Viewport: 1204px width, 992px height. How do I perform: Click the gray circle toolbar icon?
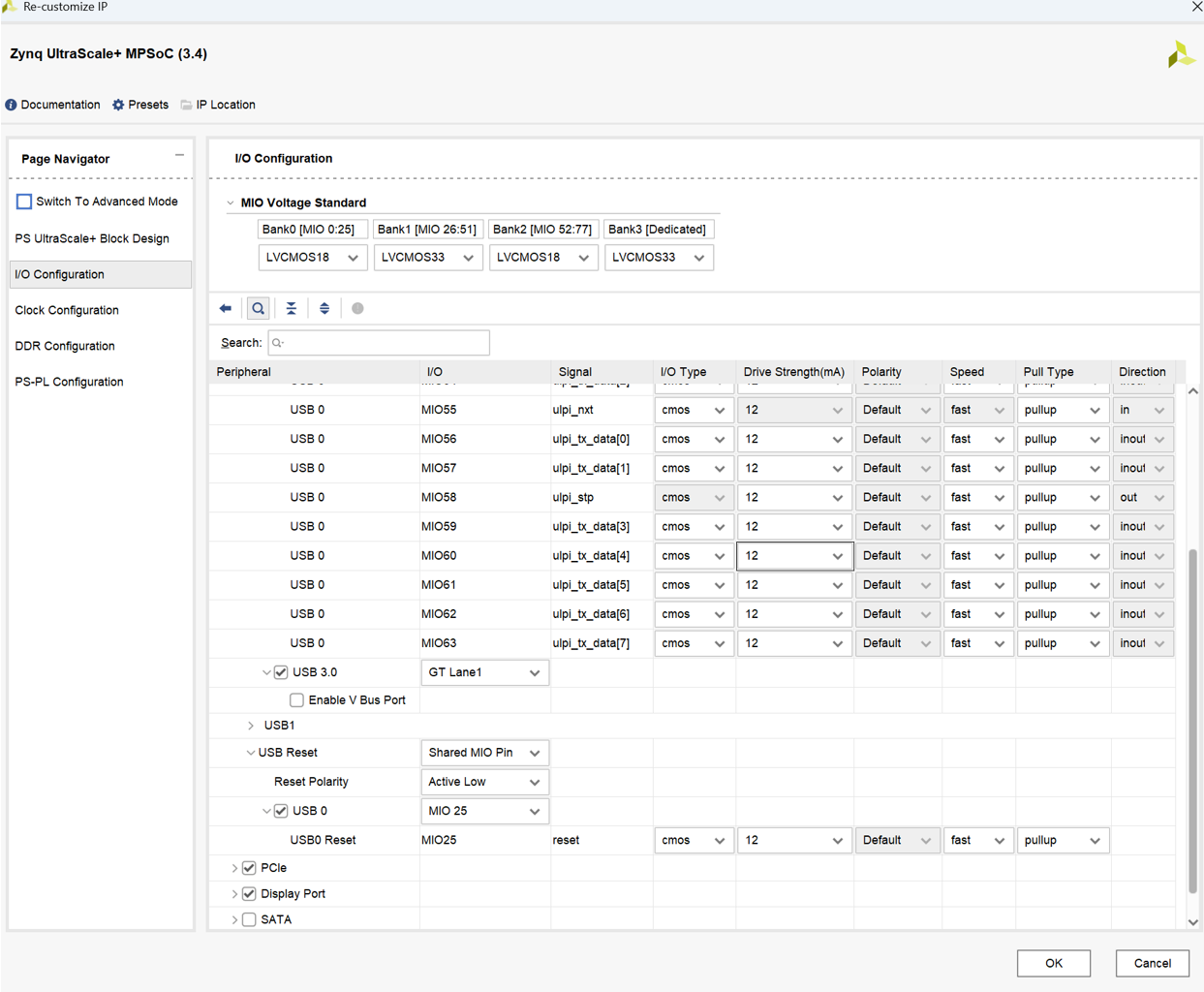357,308
